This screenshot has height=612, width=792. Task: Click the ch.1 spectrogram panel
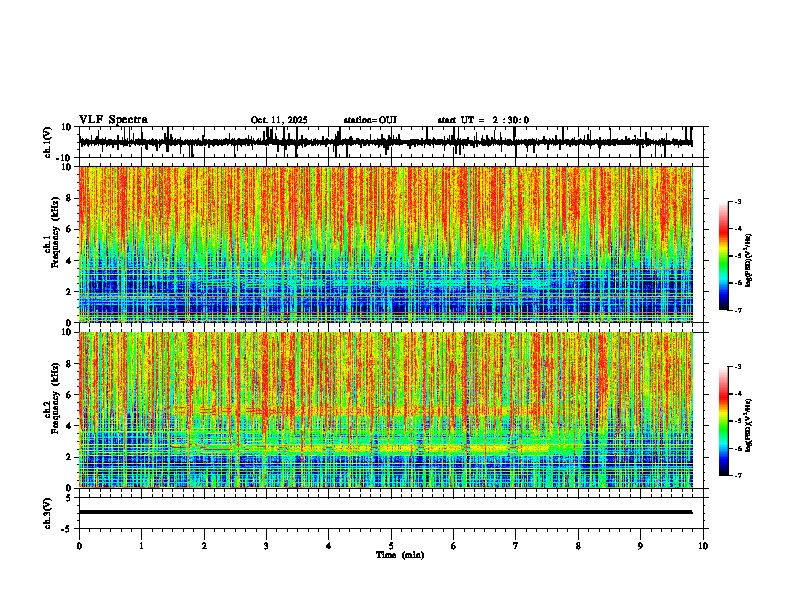[386, 244]
